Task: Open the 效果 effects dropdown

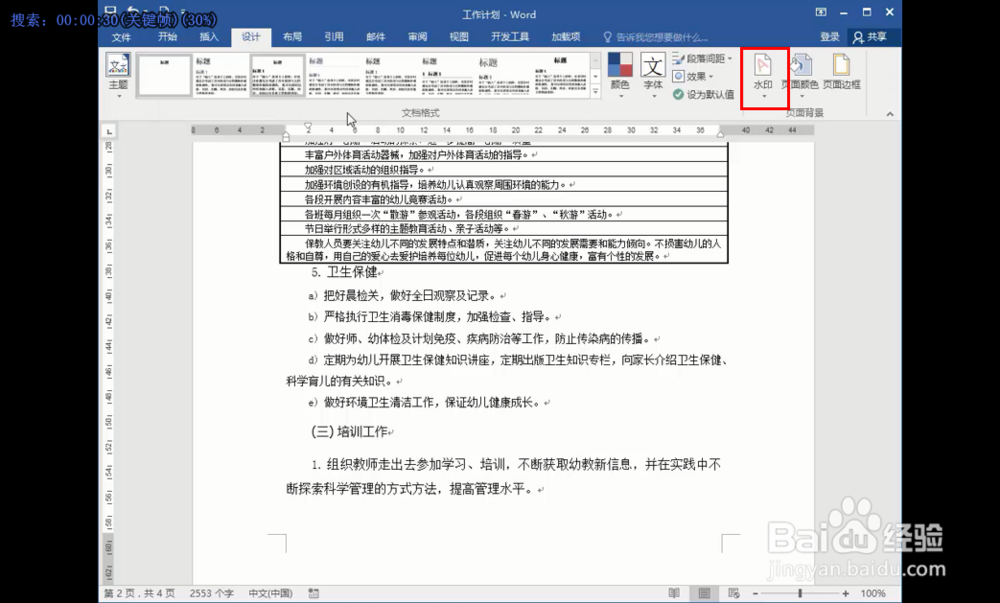Action: coord(694,76)
